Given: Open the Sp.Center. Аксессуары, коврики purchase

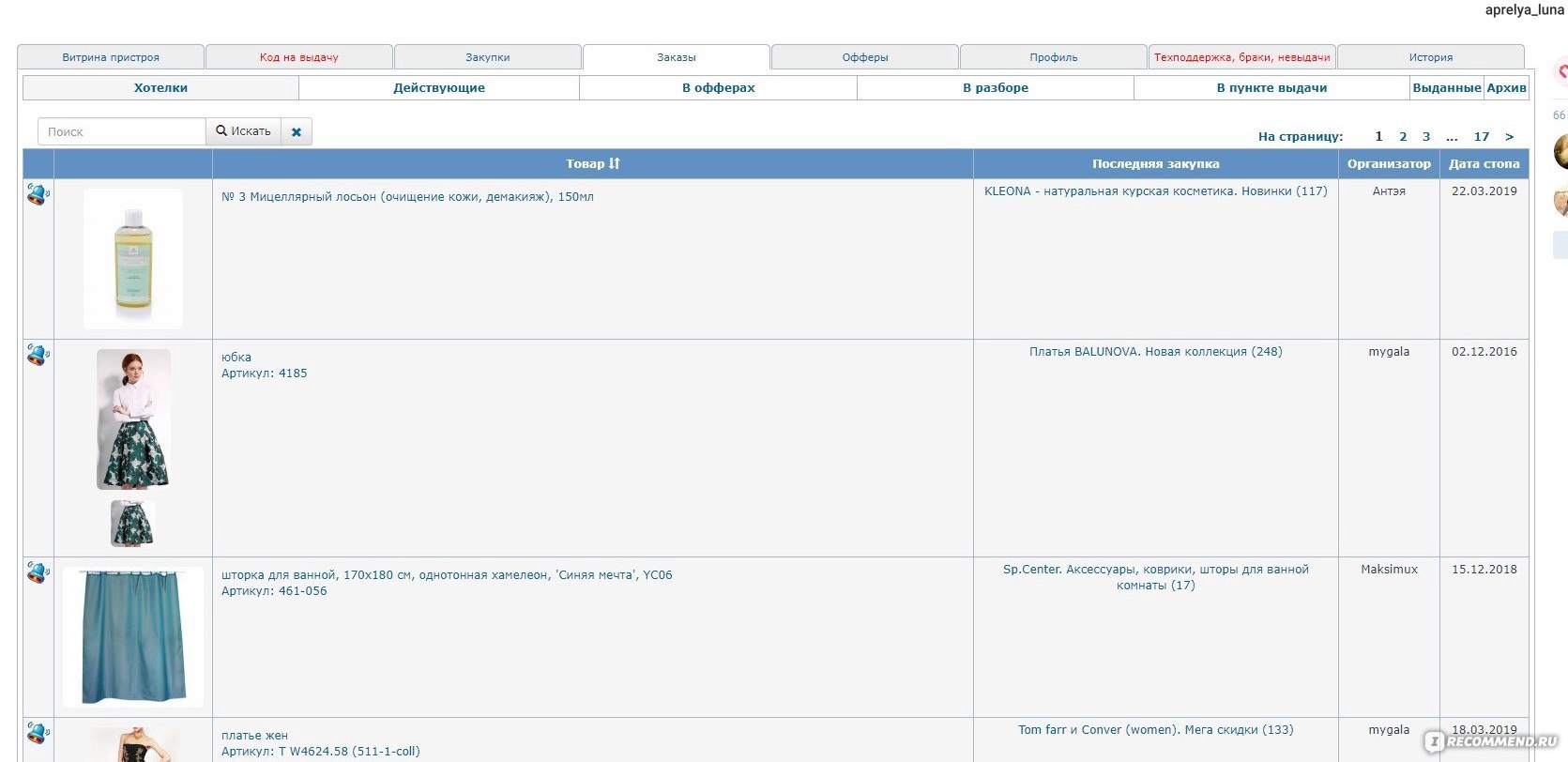Looking at the screenshot, I should coord(1156,577).
